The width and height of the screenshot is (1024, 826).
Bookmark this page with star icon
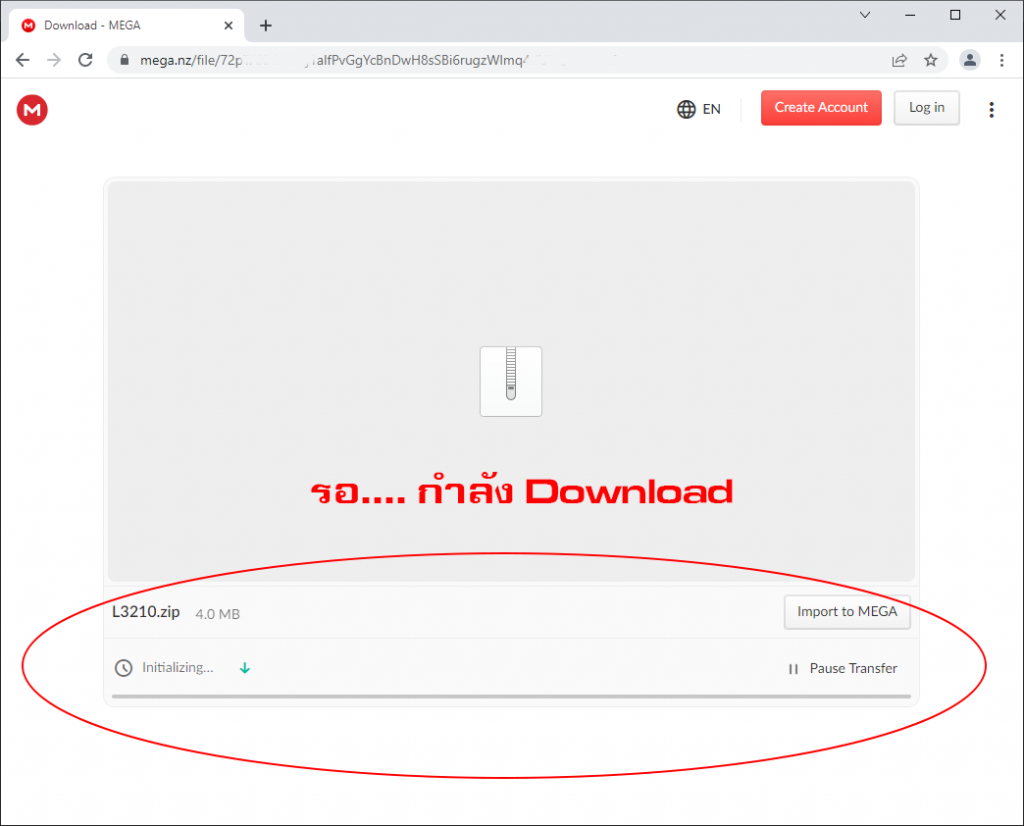click(931, 60)
